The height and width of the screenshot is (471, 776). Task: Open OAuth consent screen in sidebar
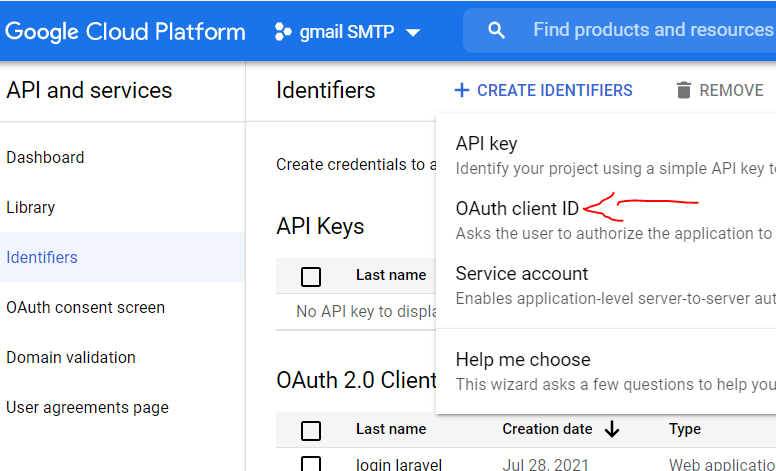point(86,307)
